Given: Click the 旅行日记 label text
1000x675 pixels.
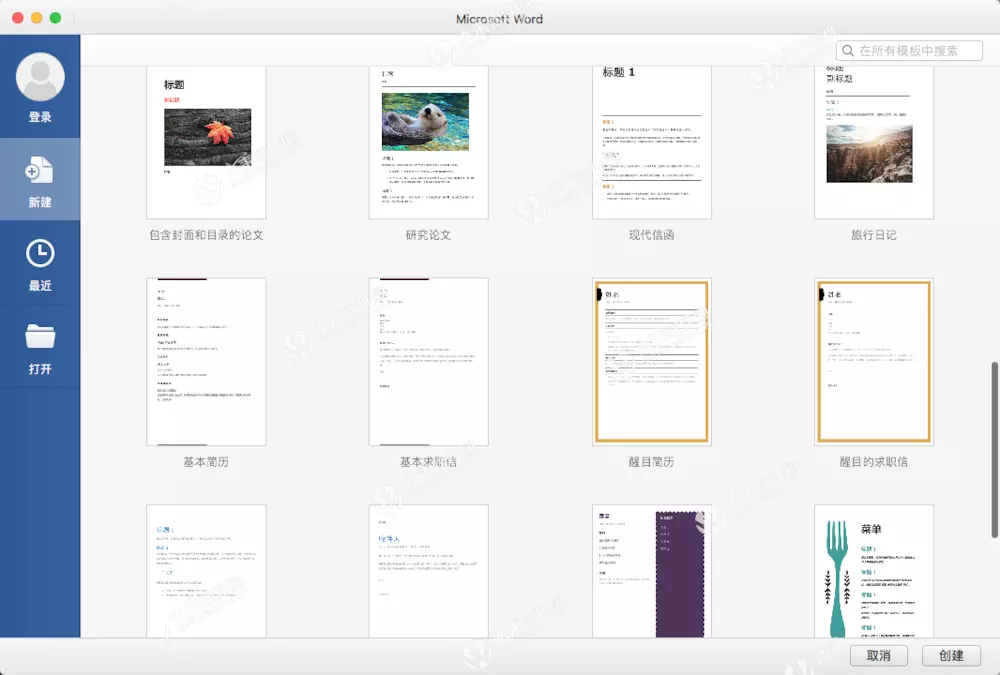Looking at the screenshot, I should click(874, 235).
